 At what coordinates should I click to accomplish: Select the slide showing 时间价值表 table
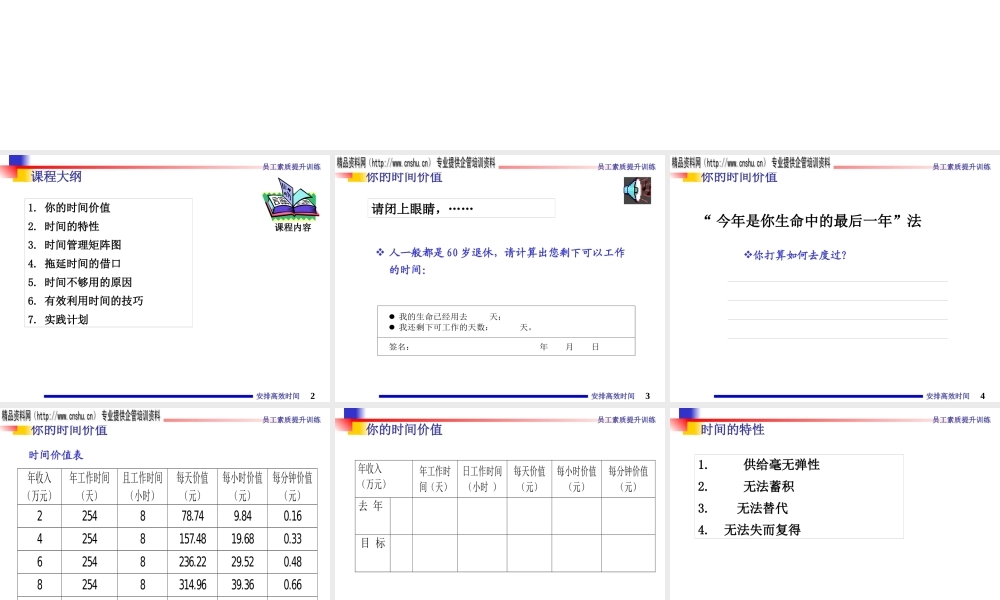[165, 504]
